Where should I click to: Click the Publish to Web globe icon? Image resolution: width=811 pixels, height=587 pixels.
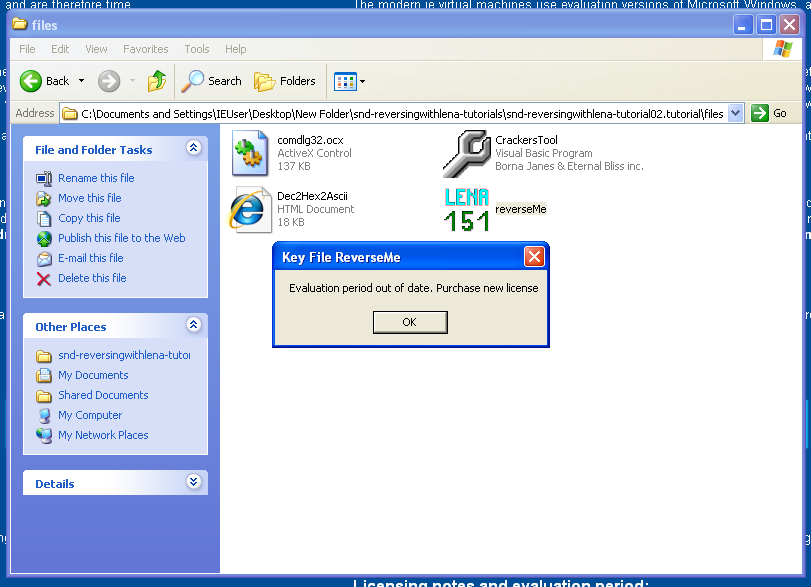44,238
